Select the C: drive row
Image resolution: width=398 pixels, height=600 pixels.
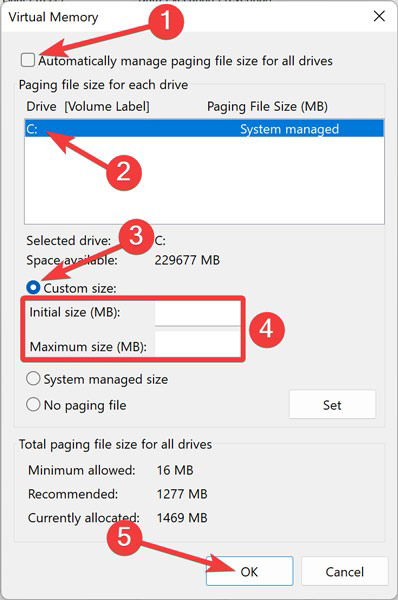pos(204,129)
